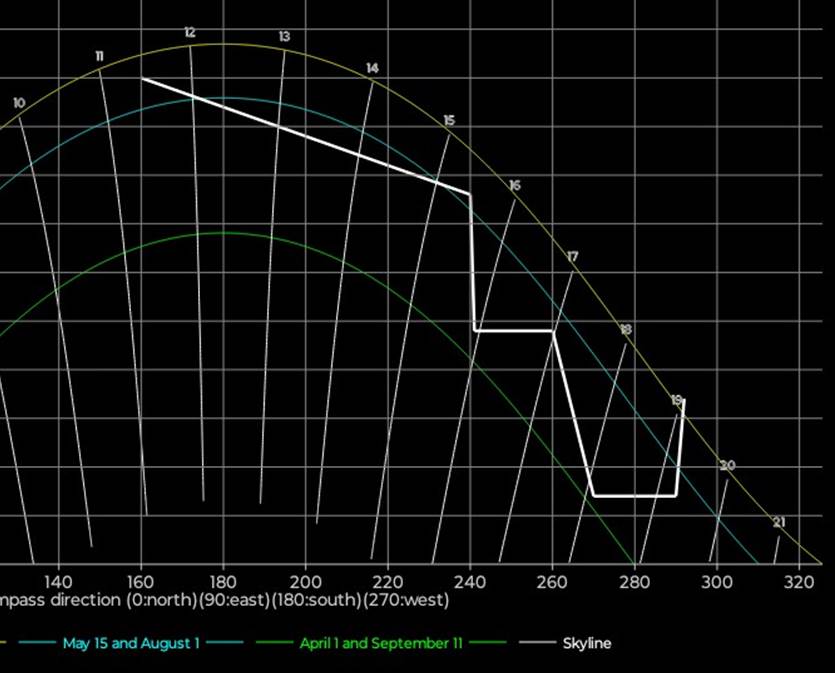Toggle the May 15 and August 1 legend entry
The width and height of the screenshot is (835, 673).
(130, 643)
